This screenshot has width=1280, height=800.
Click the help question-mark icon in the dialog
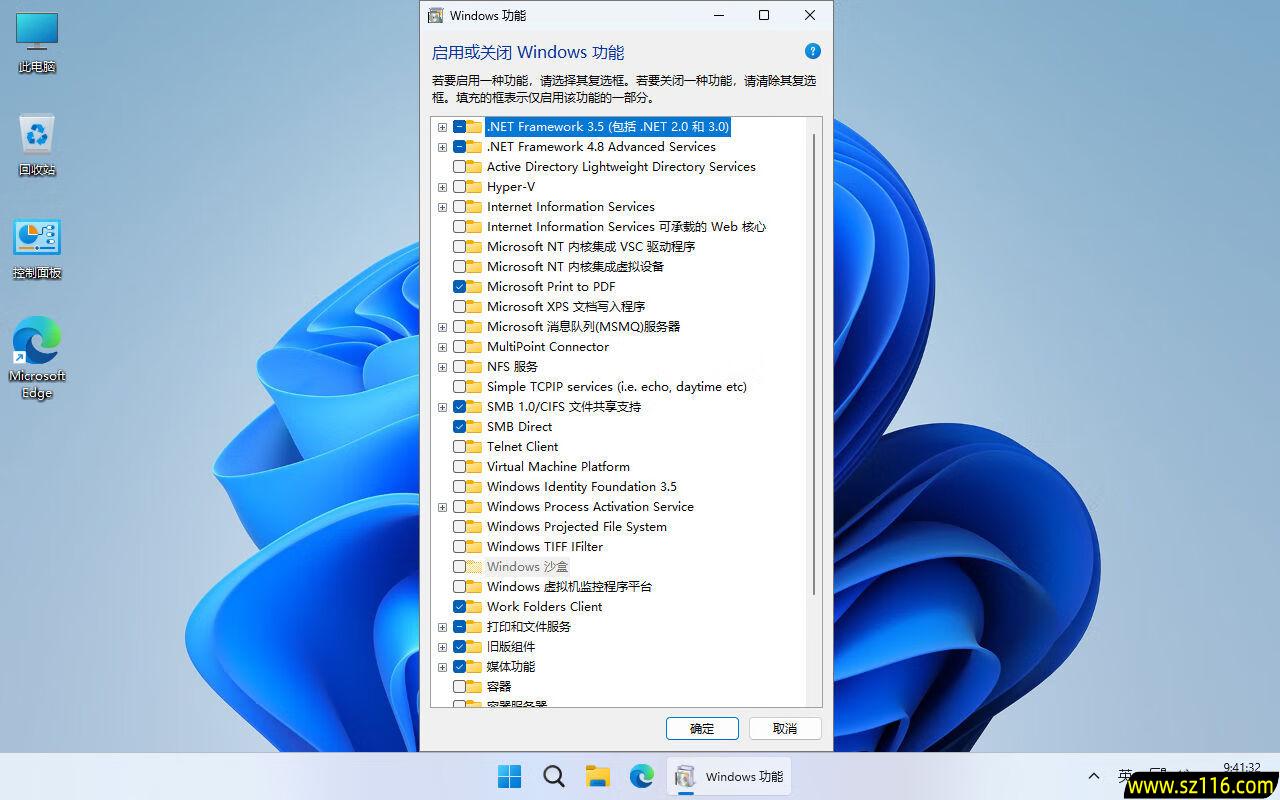click(x=812, y=51)
